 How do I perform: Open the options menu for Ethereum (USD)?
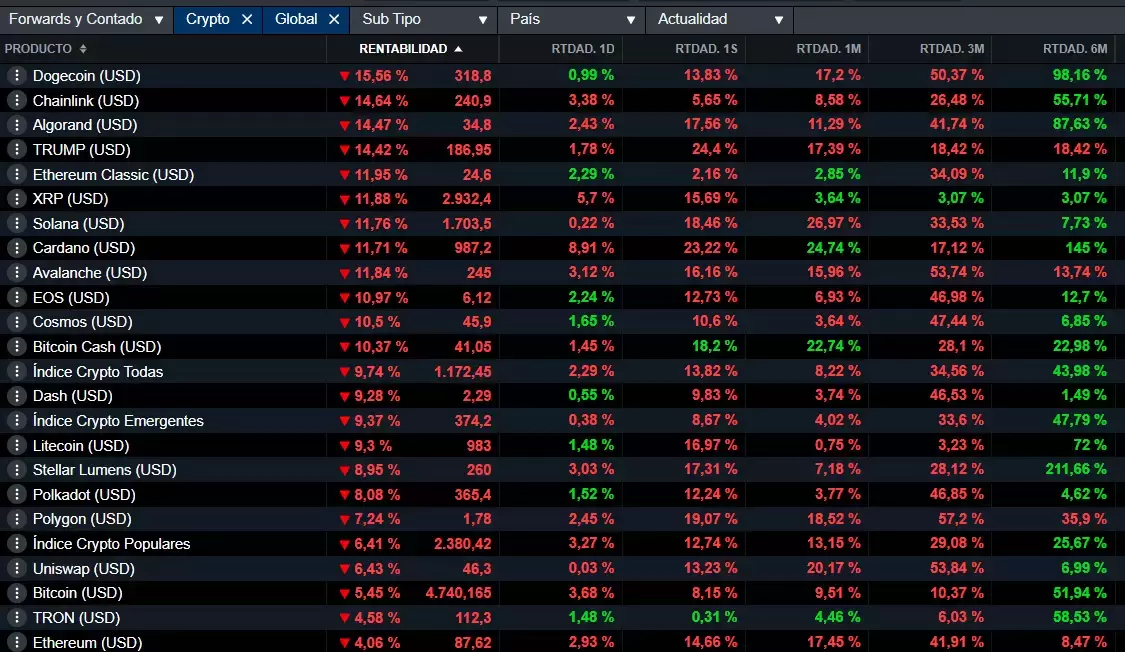click(x=16, y=642)
